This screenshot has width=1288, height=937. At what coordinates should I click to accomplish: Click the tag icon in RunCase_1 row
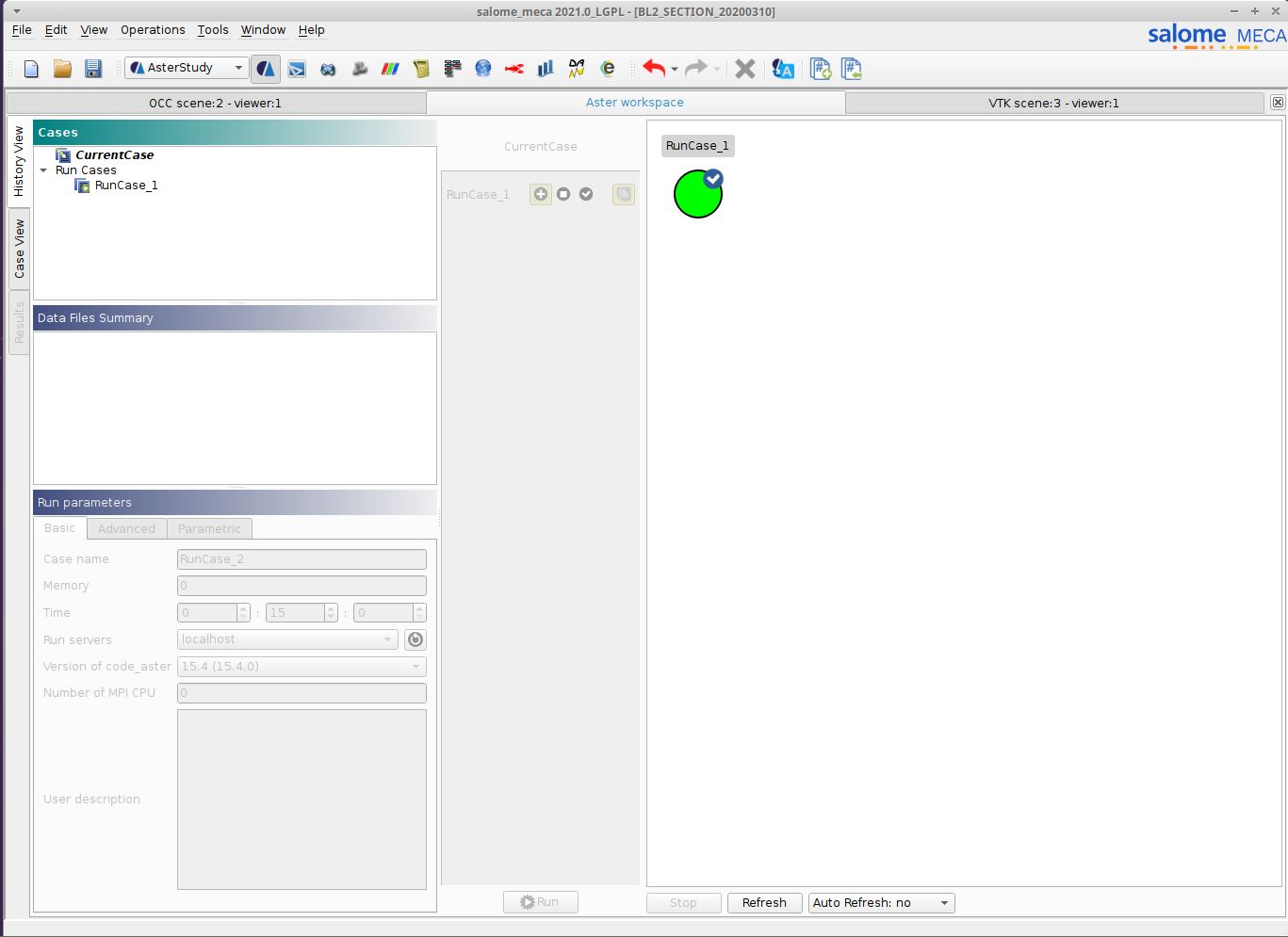click(623, 194)
